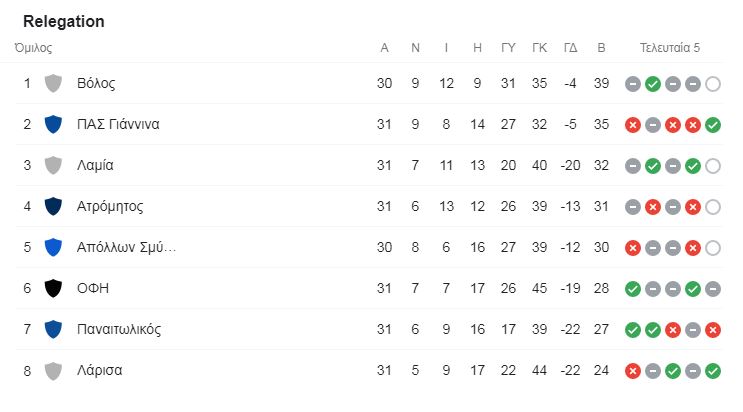Click the ΠΑΣ Γιάννινα blue shield icon
Image resolution: width=743 pixels, height=412 pixels.
click(53, 124)
